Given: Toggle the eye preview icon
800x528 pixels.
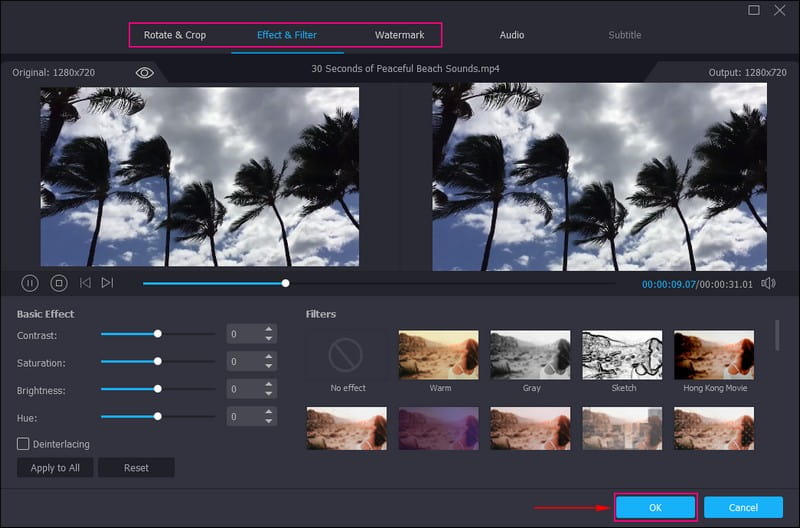Looking at the screenshot, I should pos(145,73).
